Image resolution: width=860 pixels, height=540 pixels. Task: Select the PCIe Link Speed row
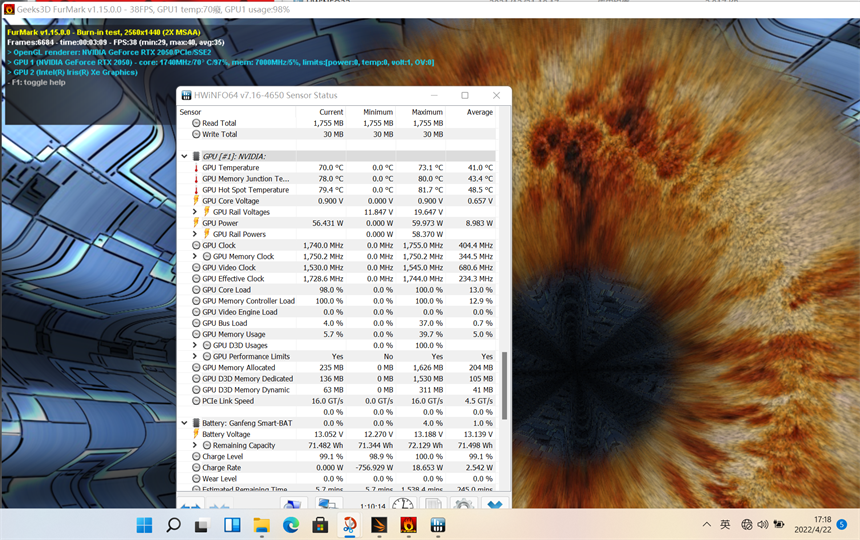[336, 401]
